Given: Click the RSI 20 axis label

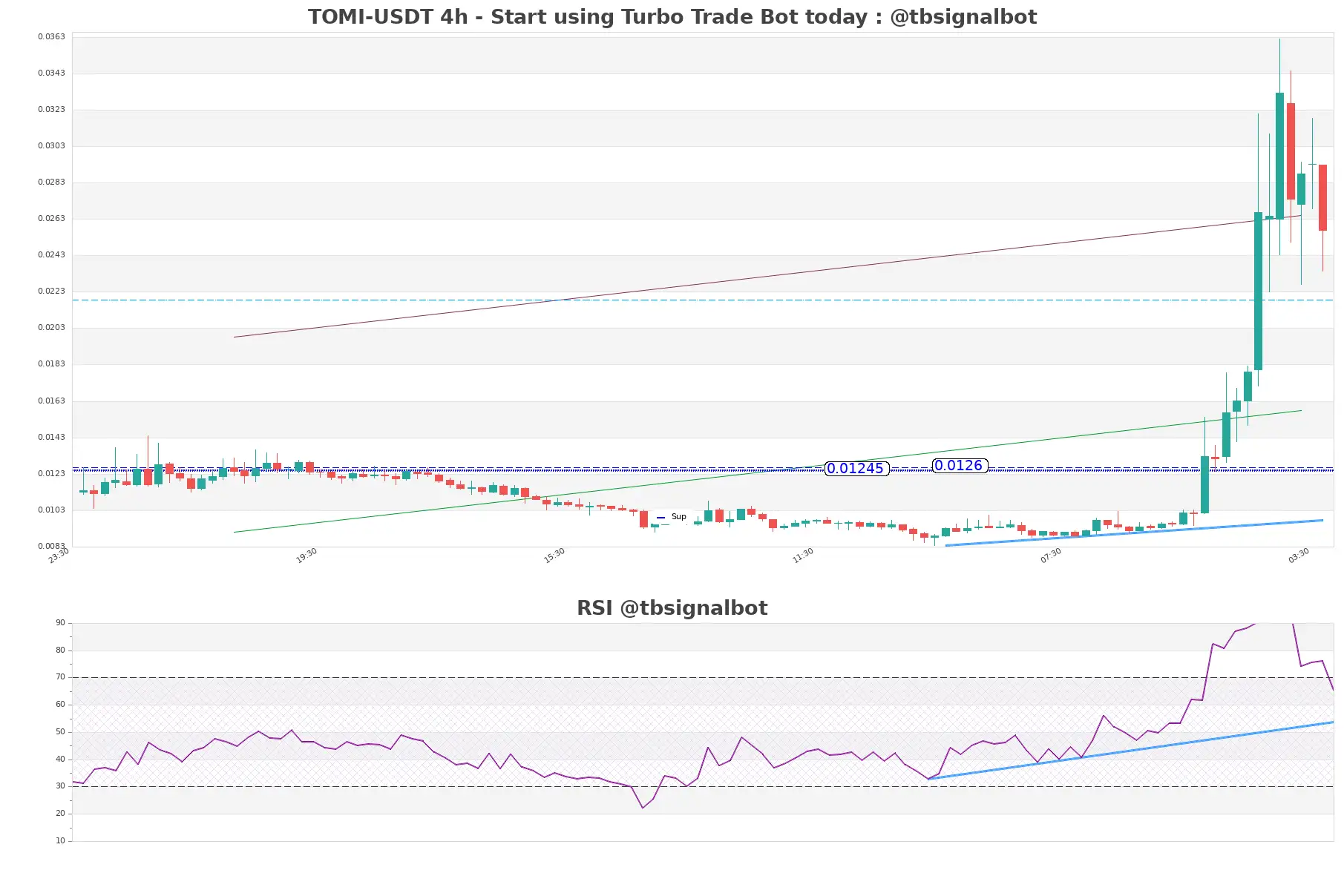Looking at the screenshot, I should click(x=60, y=813).
